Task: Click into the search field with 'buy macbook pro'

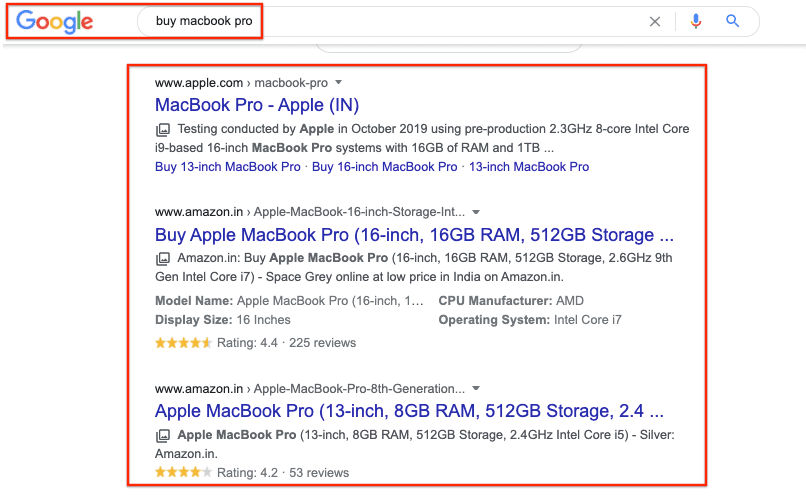Action: 400,21
